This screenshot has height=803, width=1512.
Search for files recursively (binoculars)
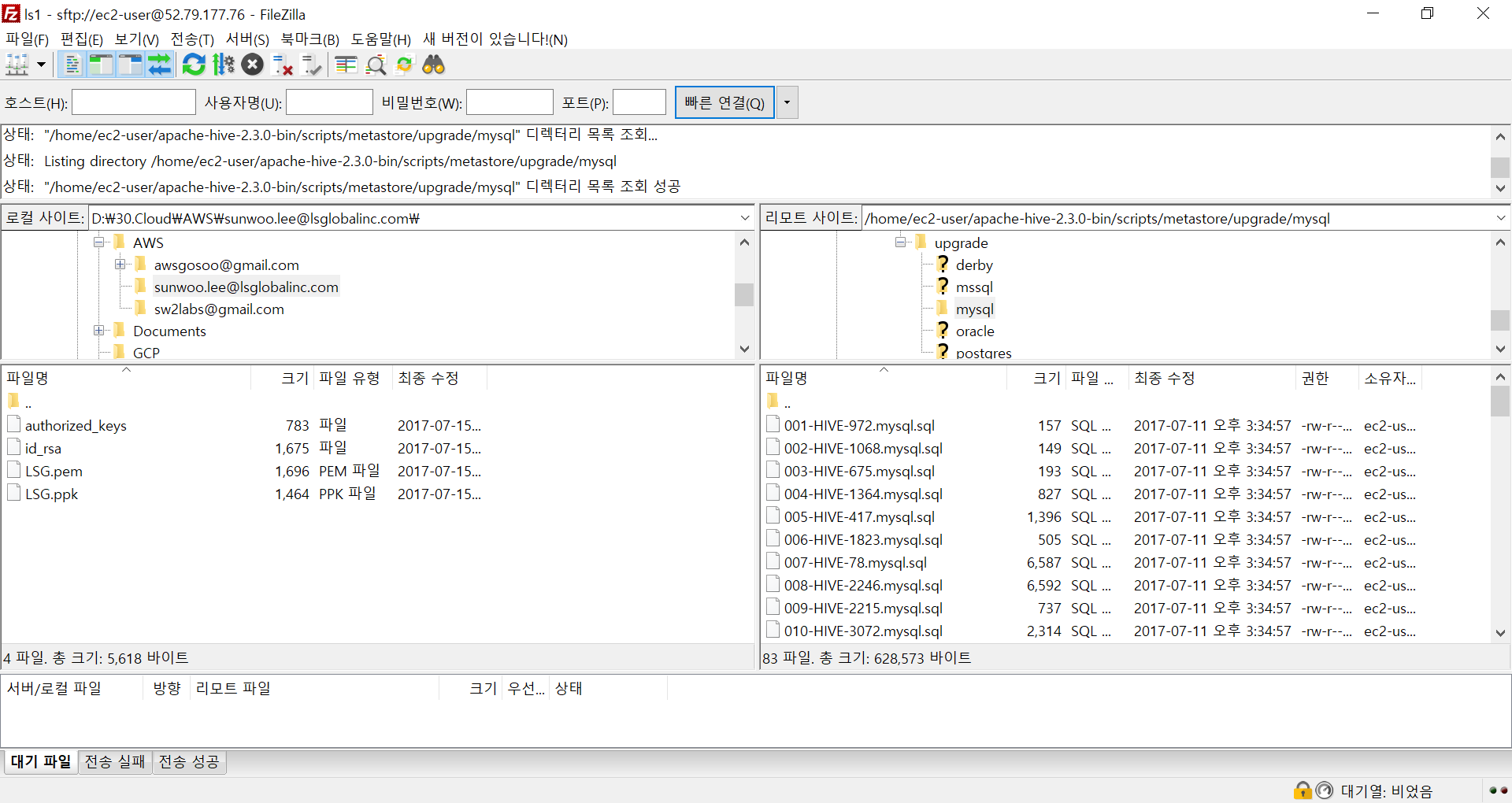(434, 65)
